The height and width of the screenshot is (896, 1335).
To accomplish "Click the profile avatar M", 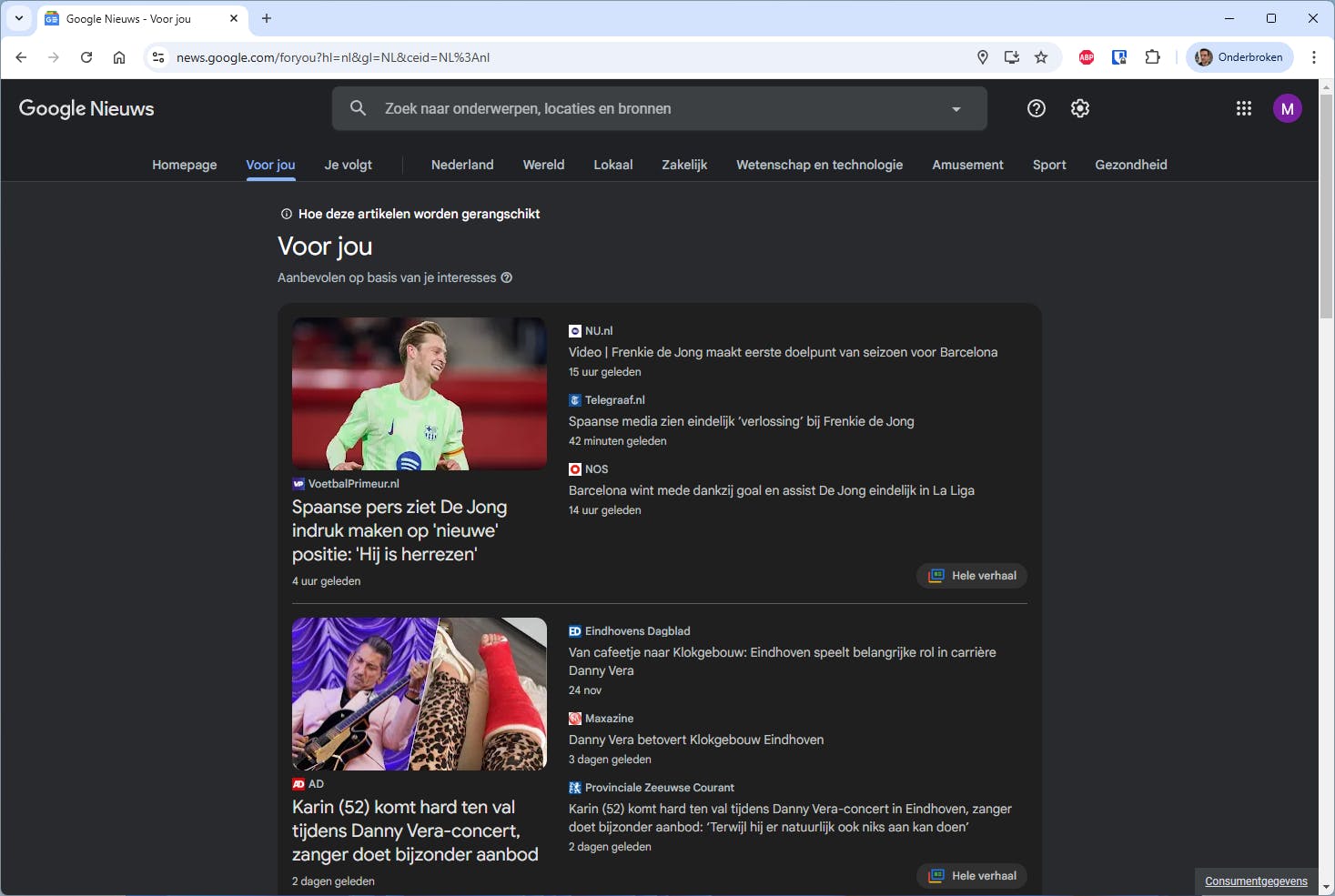I will tap(1287, 108).
